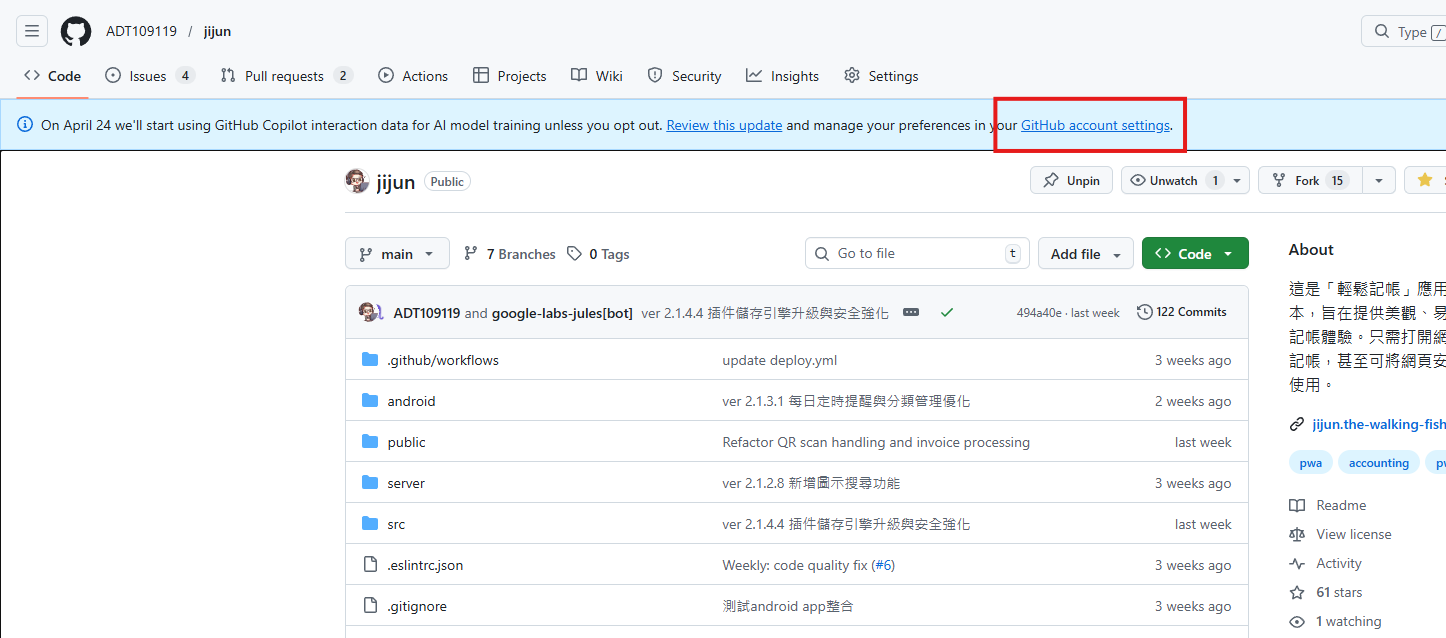Open the jijun repository breadcrumb
This screenshot has height=638, width=1446.
(217, 31)
